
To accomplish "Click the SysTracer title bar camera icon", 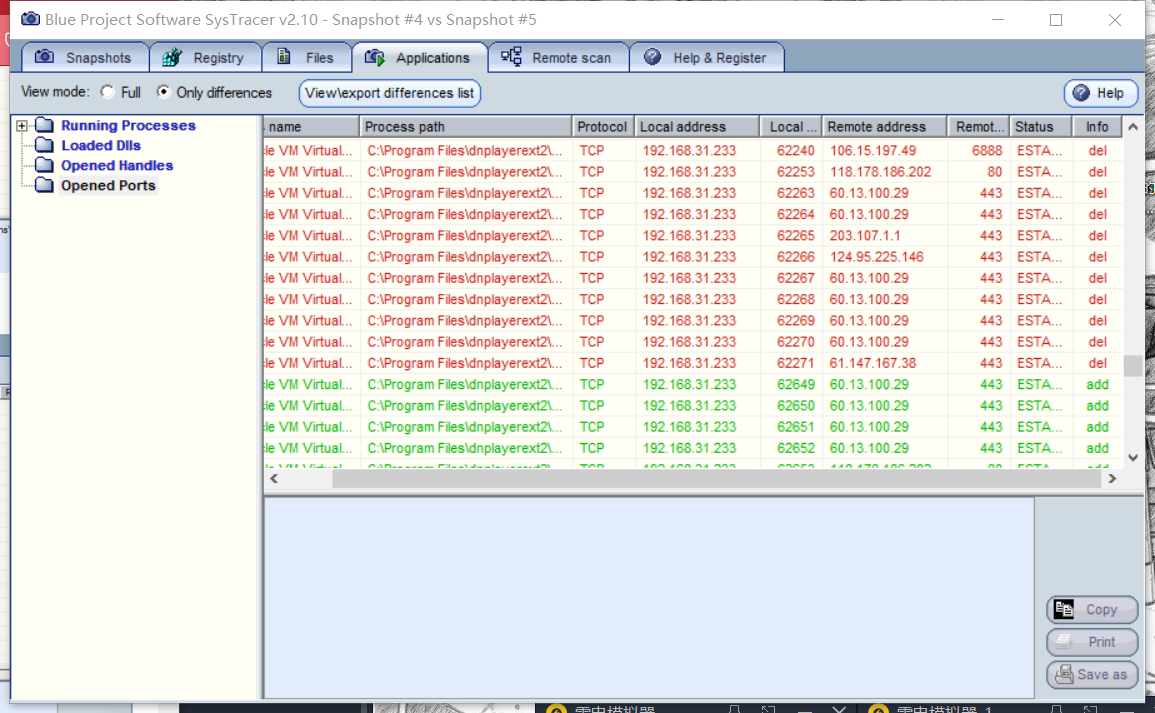I will click(x=30, y=18).
